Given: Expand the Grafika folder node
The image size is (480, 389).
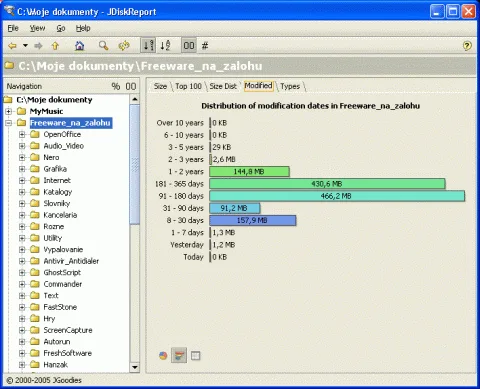Looking at the screenshot, I should pyautogui.click(x=22, y=169).
